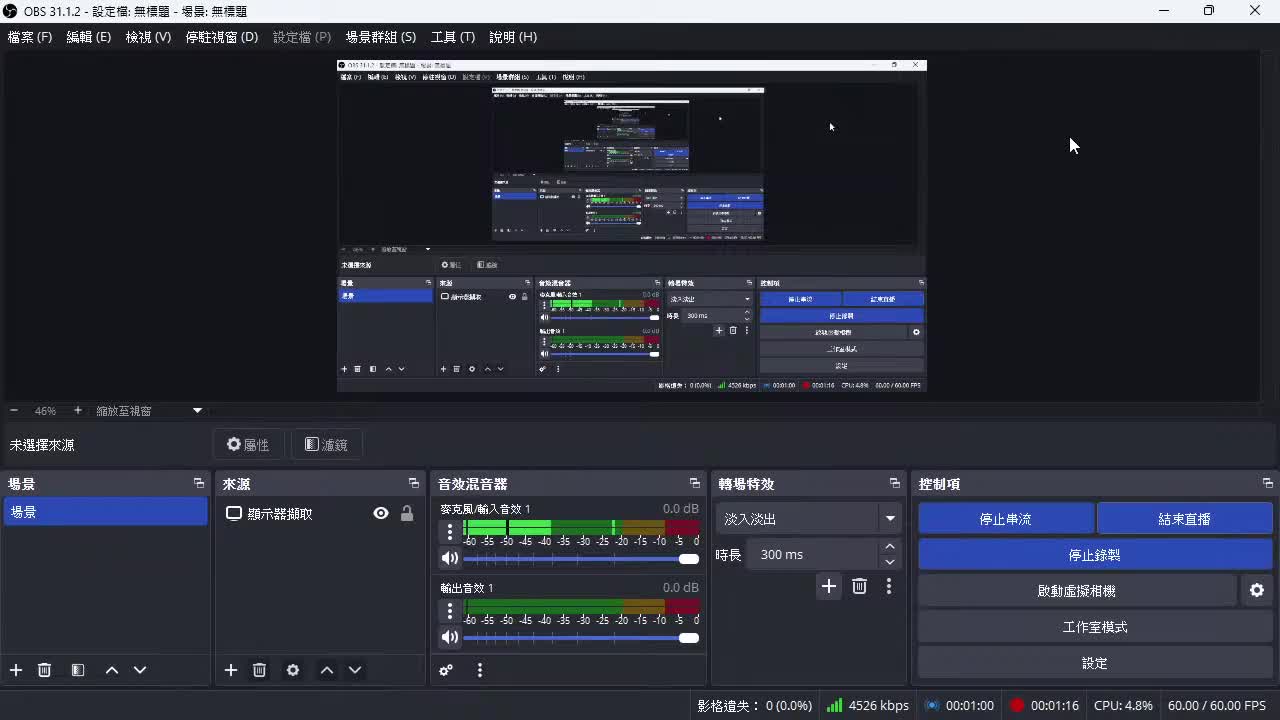
Task: Add a transition with the plus icon
Action: click(x=829, y=586)
